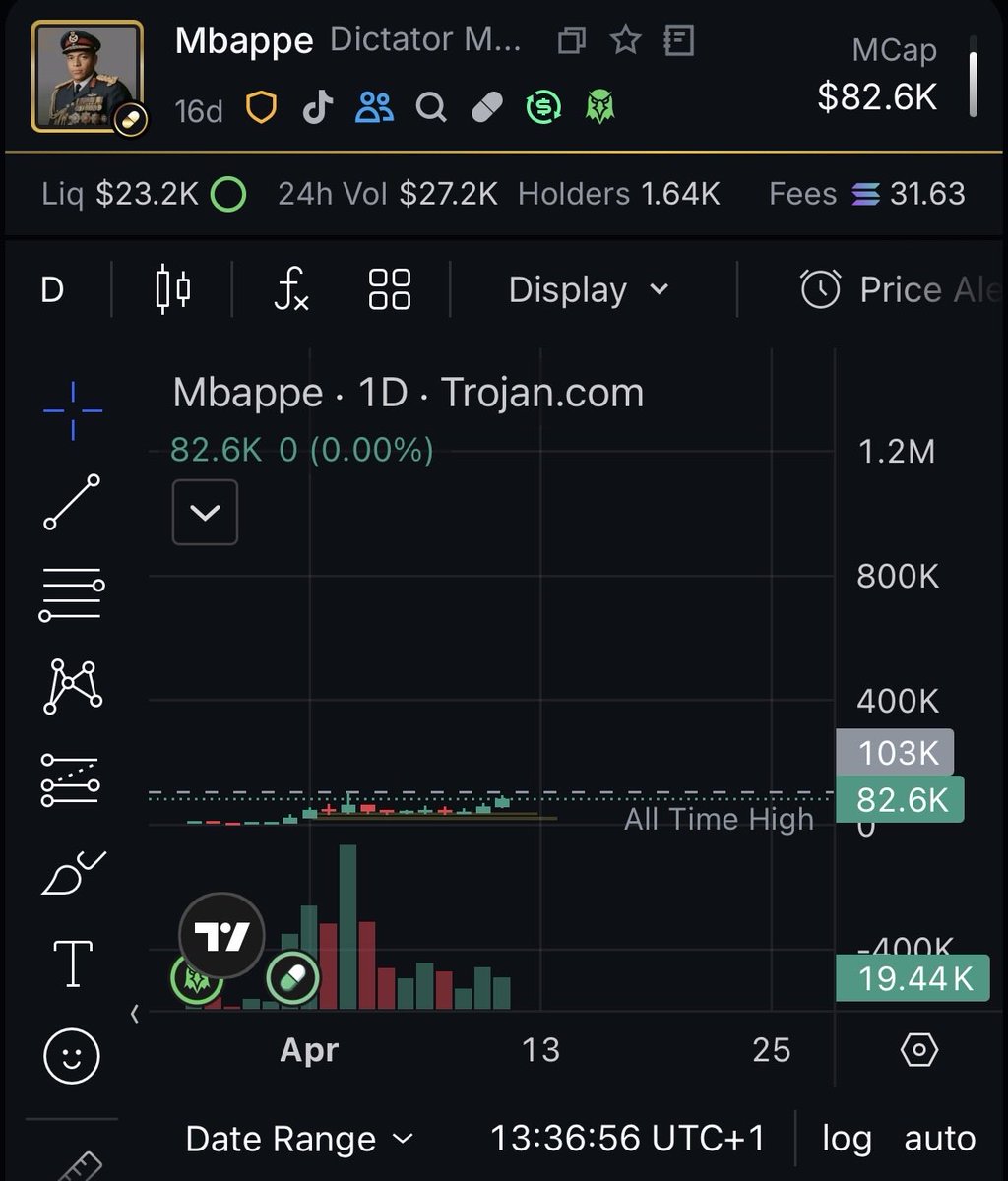1008x1181 pixels.
Task: Click the MCap $82.6K value
Action: (x=877, y=96)
